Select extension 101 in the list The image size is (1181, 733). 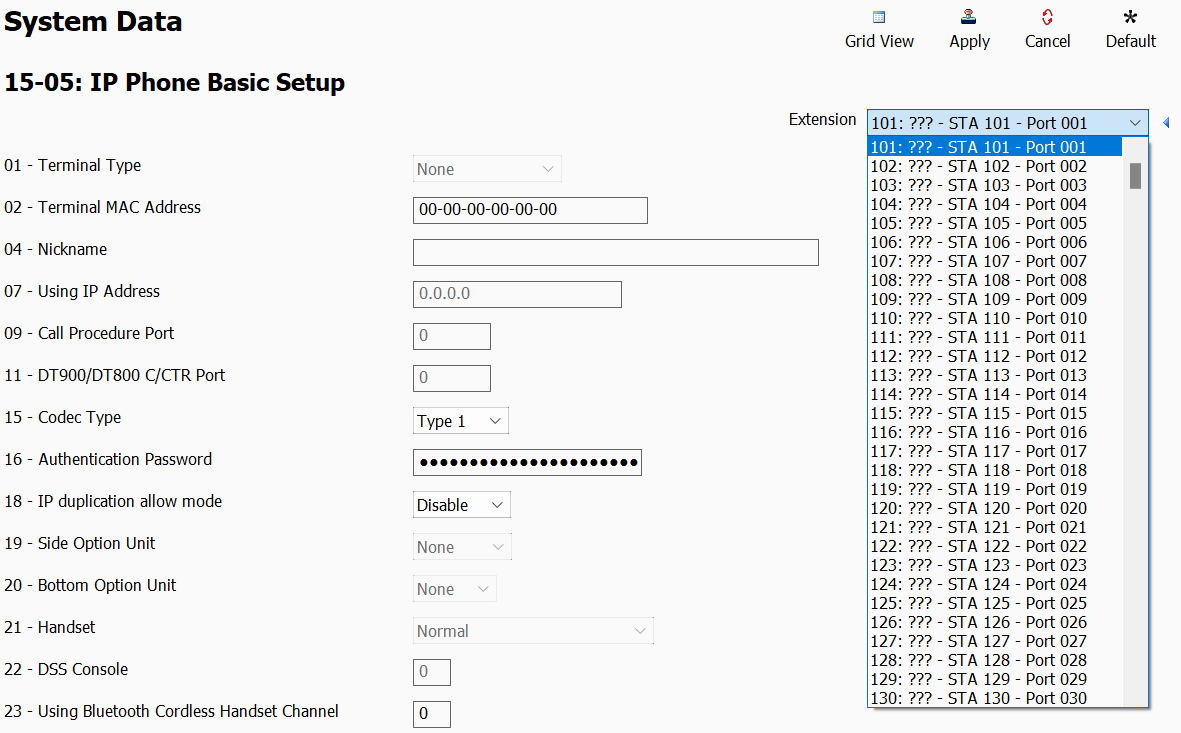(995, 147)
